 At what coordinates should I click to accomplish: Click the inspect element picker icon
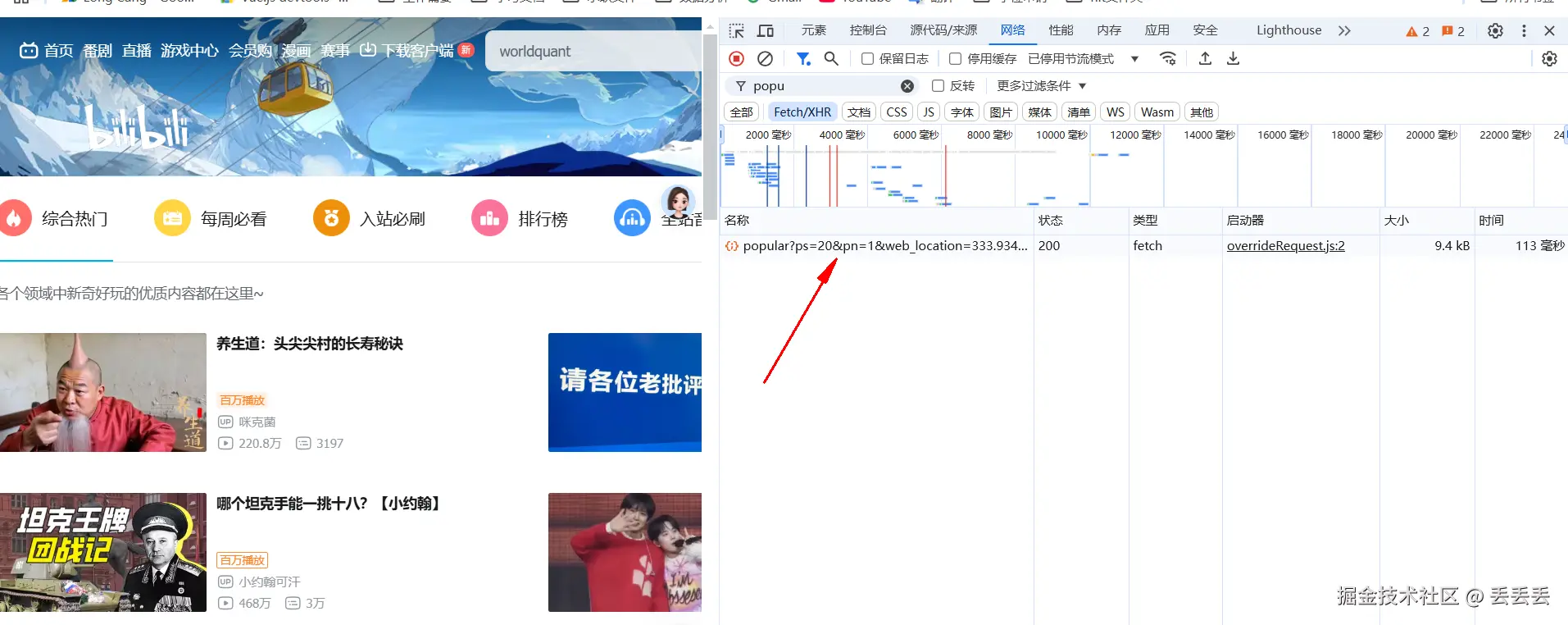737,30
